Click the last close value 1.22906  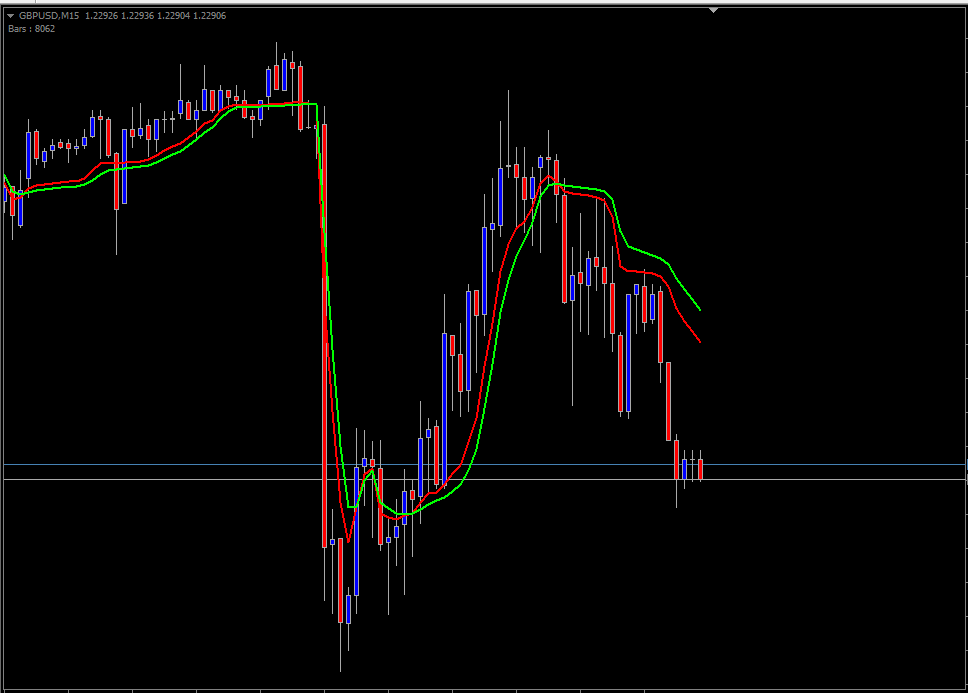[x=210, y=15]
